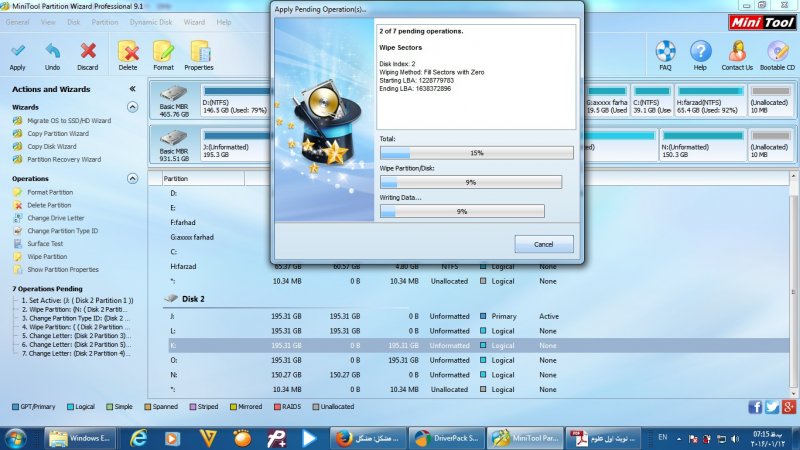Viewport: 800px width, 450px height.
Task: Open the Dynamic Disk menu
Action: (151, 22)
